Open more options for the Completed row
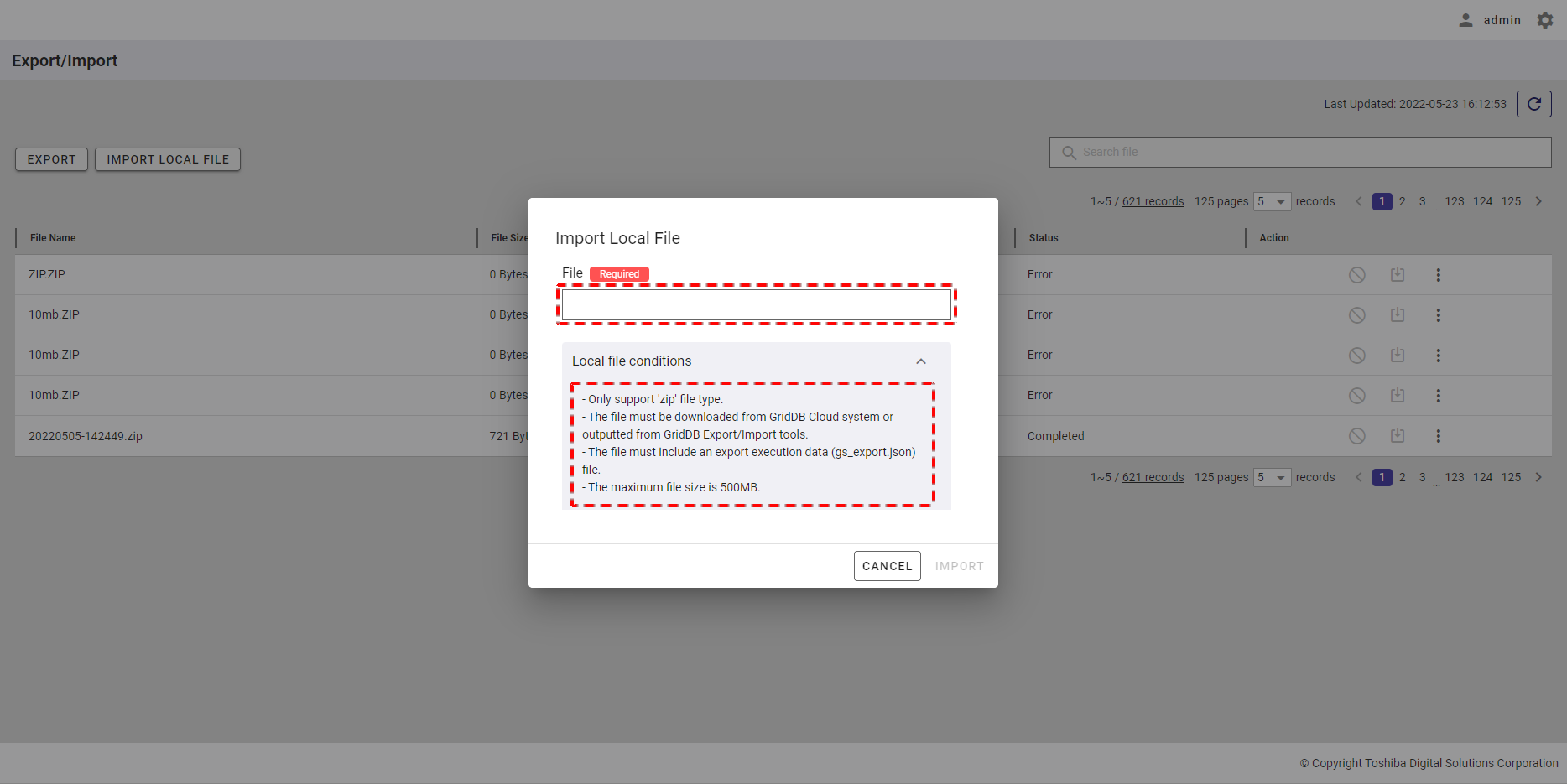Image resolution: width=1567 pixels, height=784 pixels. point(1438,436)
